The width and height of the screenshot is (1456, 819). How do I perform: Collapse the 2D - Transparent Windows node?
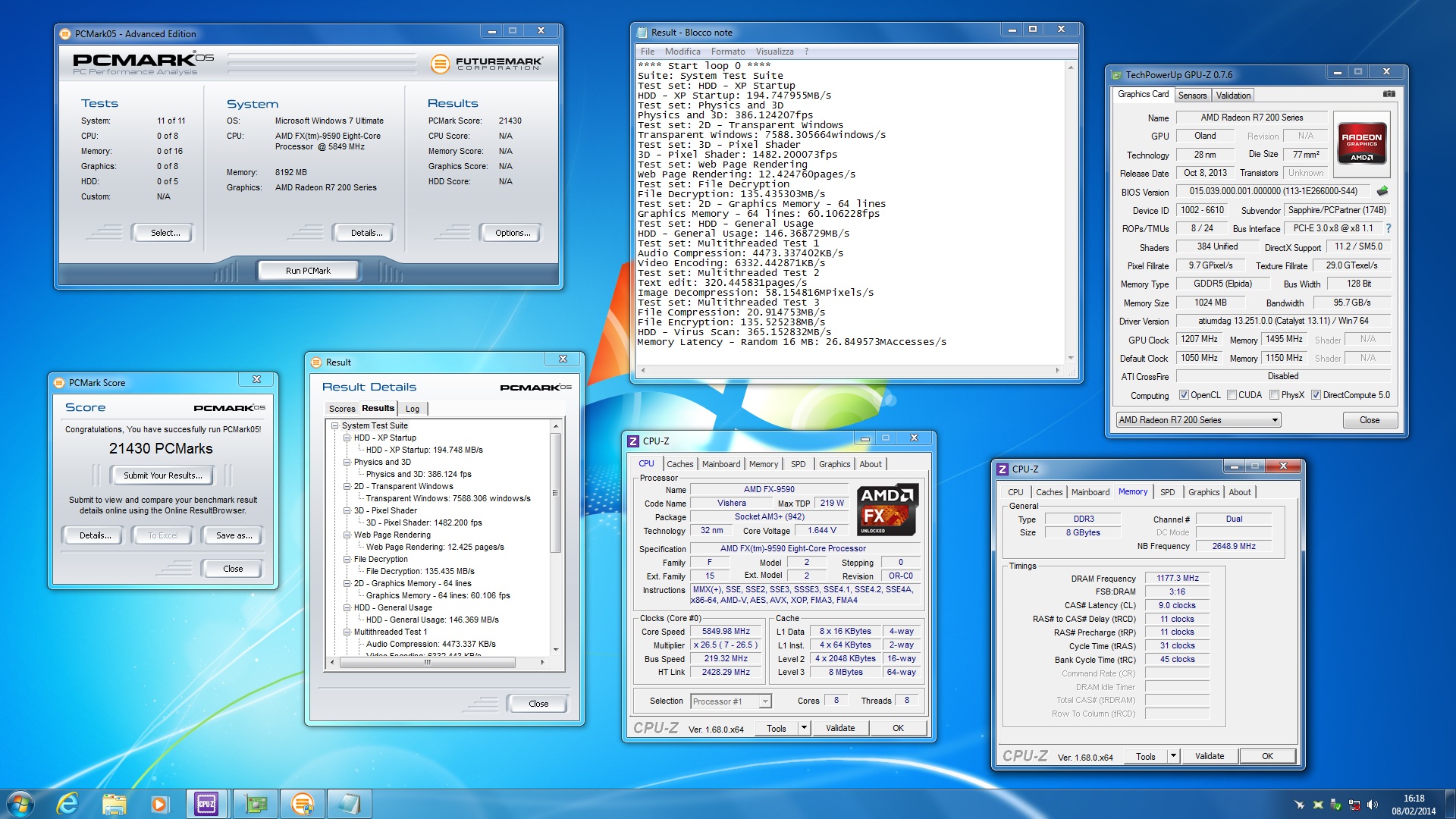(x=347, y=486)
